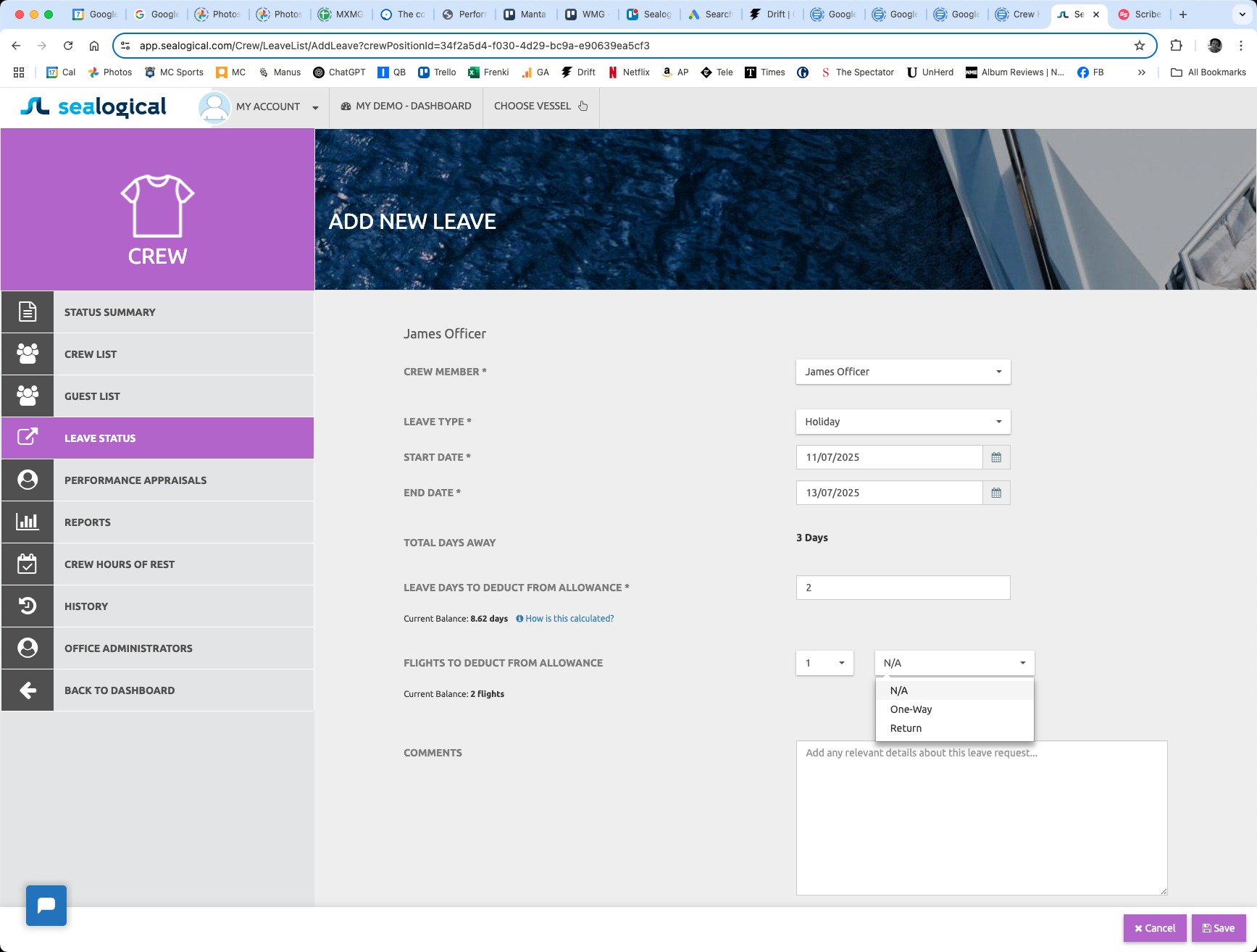Open the chat support widget
The height and width of the screenshot is (952, 1257).
pyautogui.click(x=46, y=906)
